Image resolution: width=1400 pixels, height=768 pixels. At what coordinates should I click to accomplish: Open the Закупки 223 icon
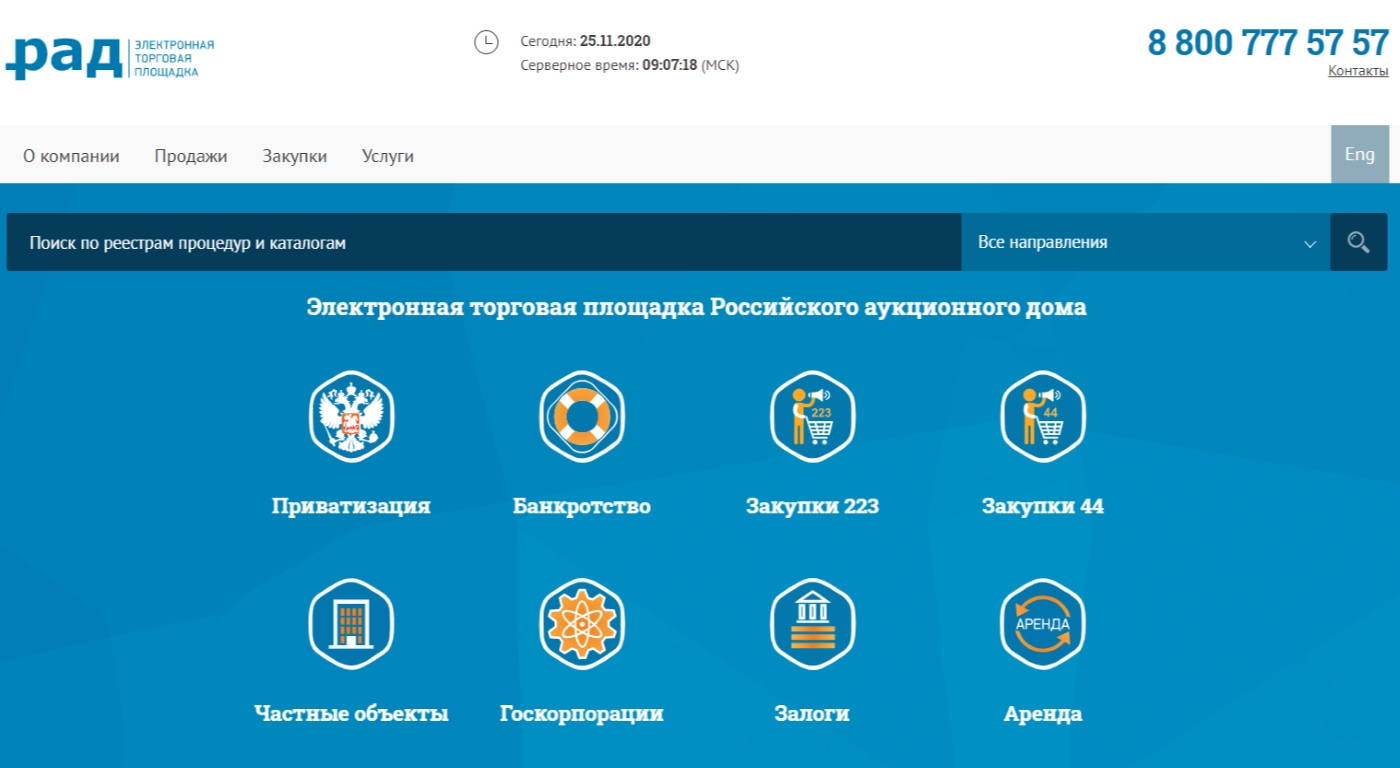coord(812,414)
